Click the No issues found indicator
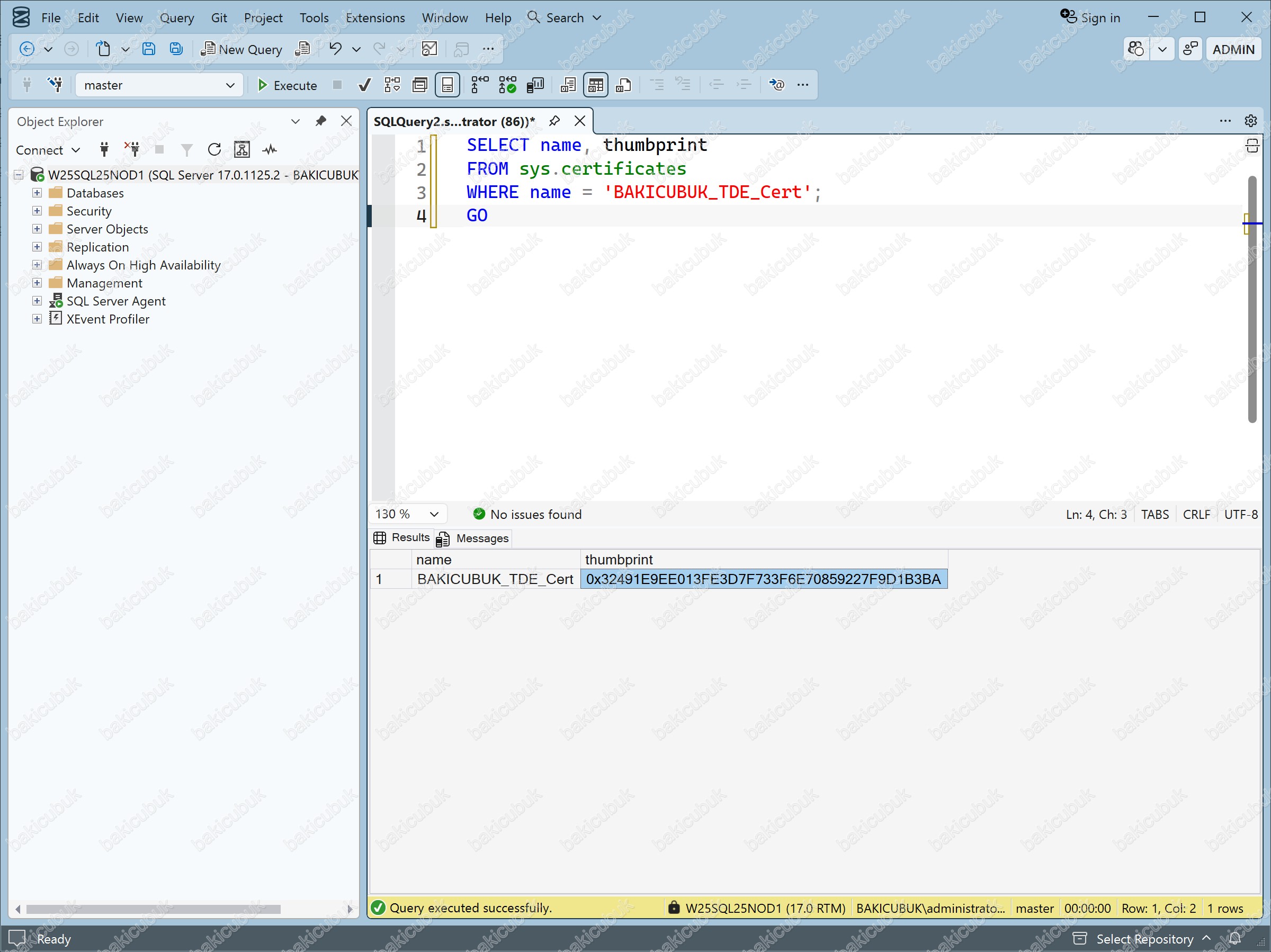Image resolution: width=1271 pixels, height=952 pixels. 527,514
